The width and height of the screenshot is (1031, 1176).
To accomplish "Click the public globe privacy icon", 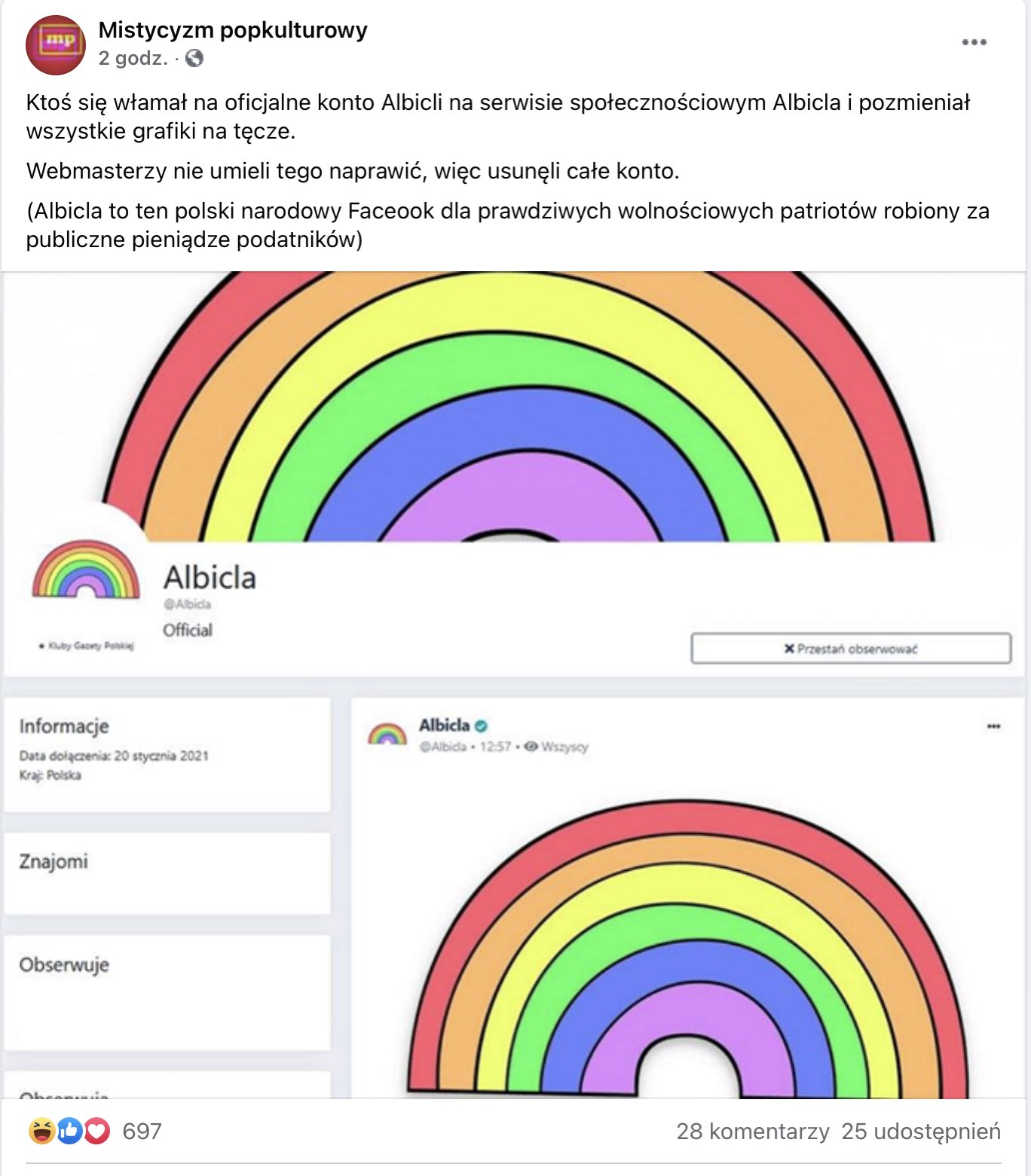I will (x=194, y=58).
